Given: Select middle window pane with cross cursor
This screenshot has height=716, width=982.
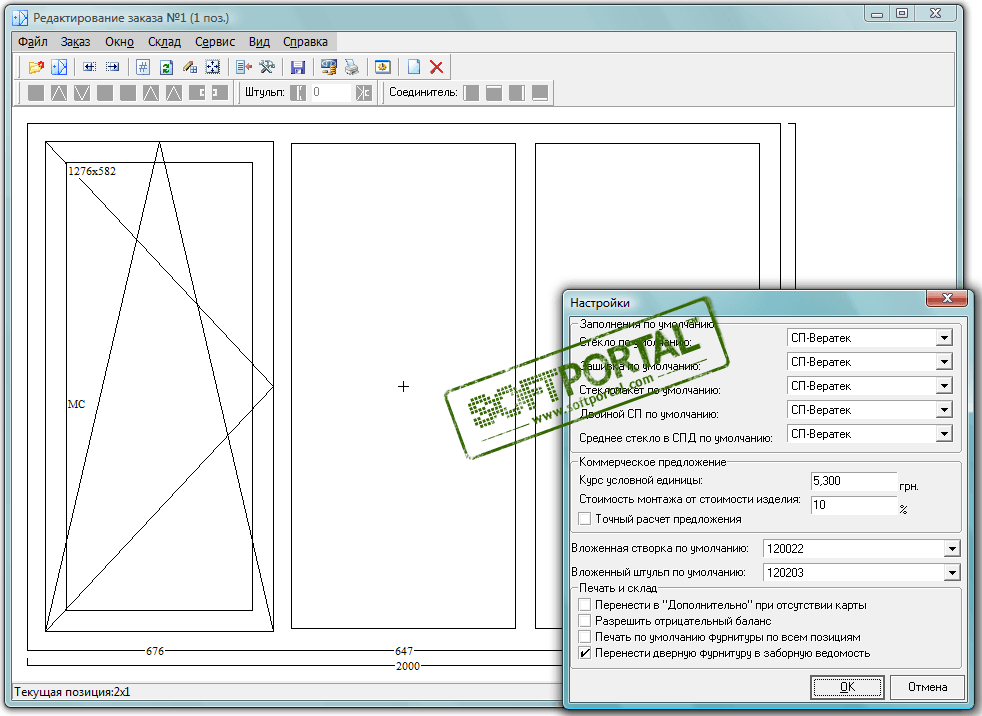Looking at the screenshot, I should pyautogui.click(x=403, y=387).
